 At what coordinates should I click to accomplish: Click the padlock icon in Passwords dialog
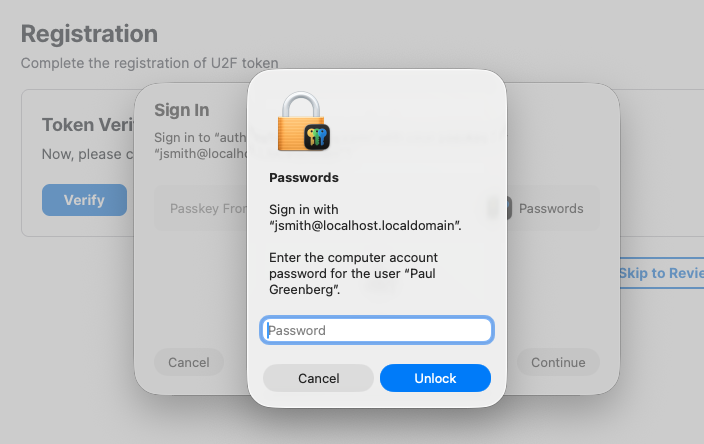coord(300,122)
